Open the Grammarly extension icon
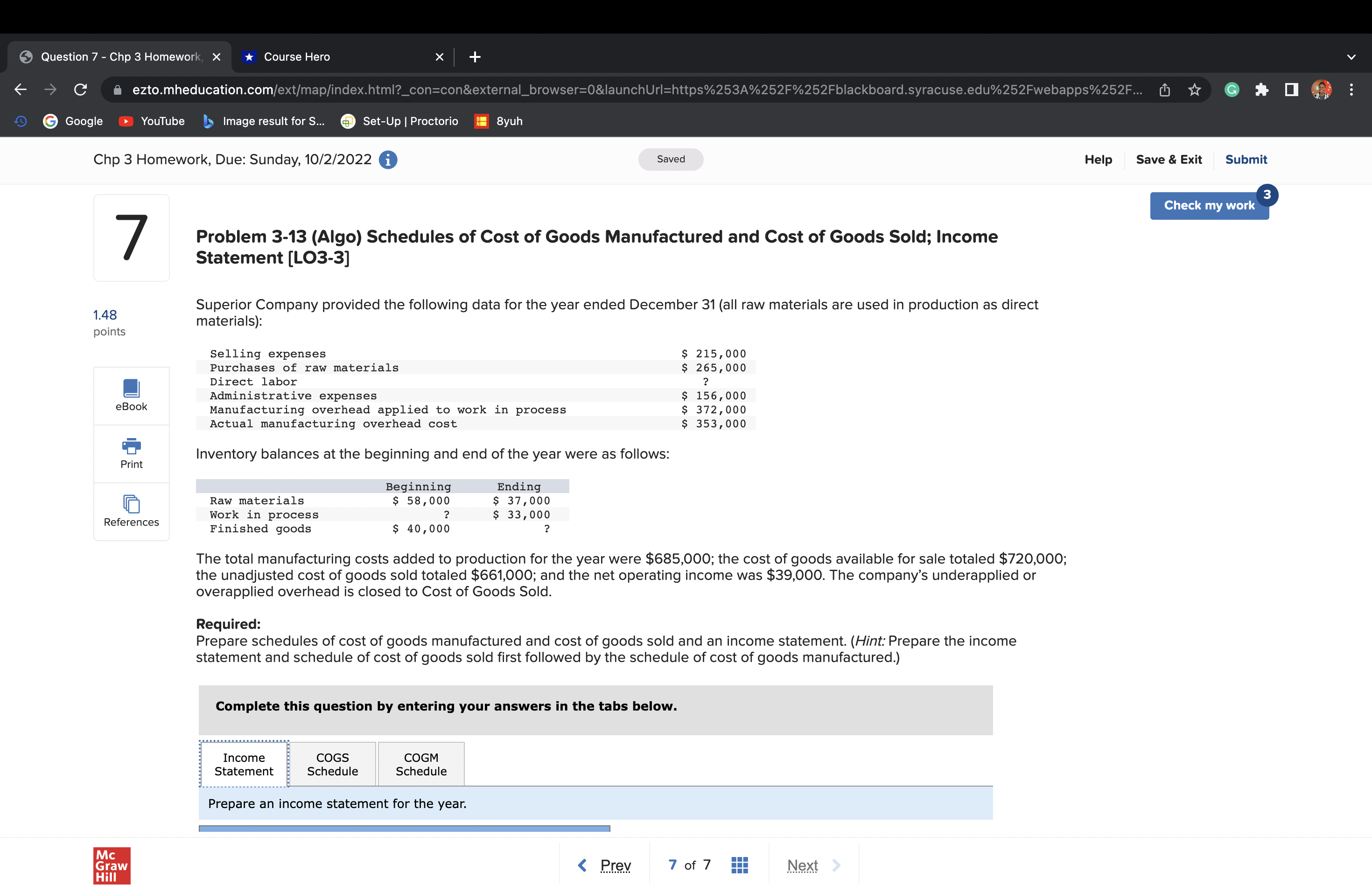 (1232, 90)
